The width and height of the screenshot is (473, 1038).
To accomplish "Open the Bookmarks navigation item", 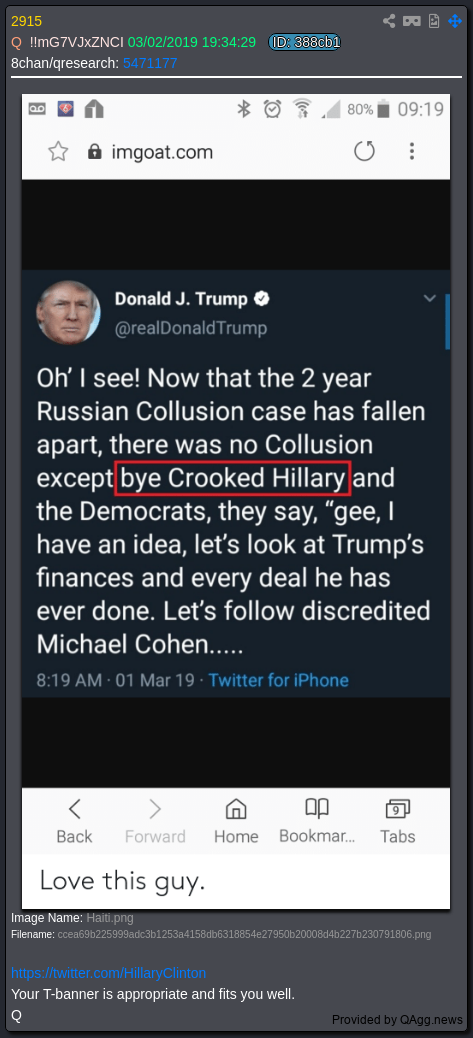I will [x=317, y=821].
